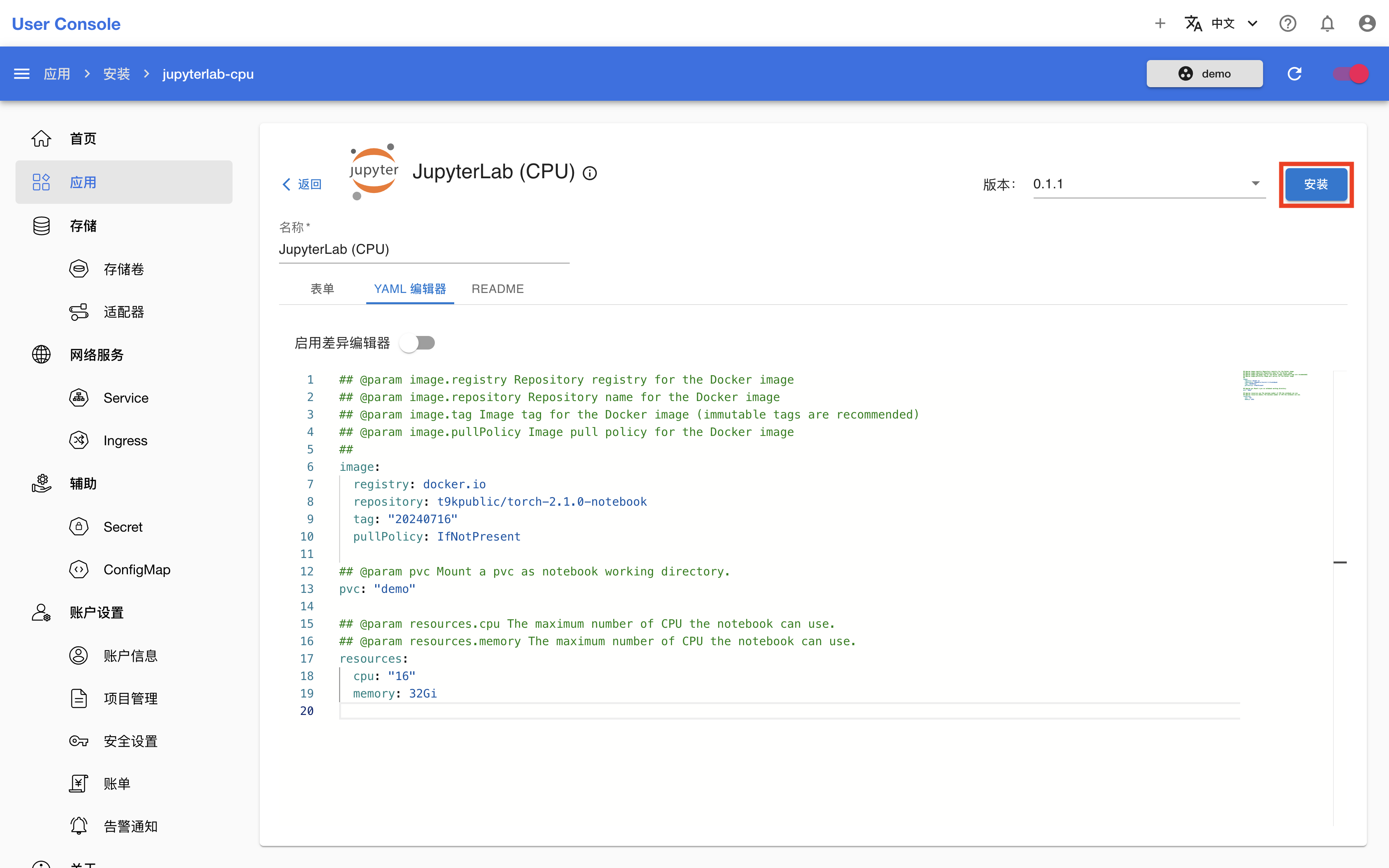Click the adapter icon beside 适配器
The image size is (1389, 868).
click(x=79, y=312)
